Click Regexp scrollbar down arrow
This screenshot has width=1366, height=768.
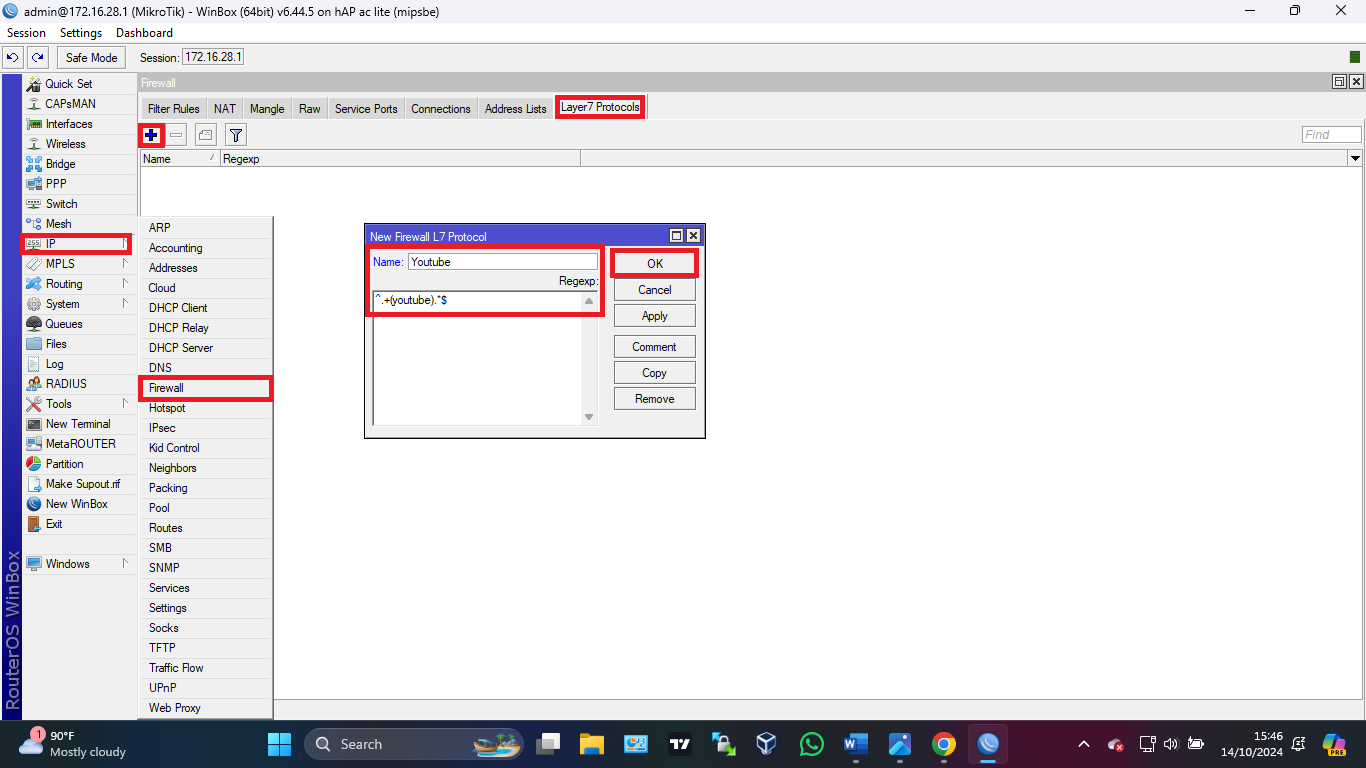[589, 417]
